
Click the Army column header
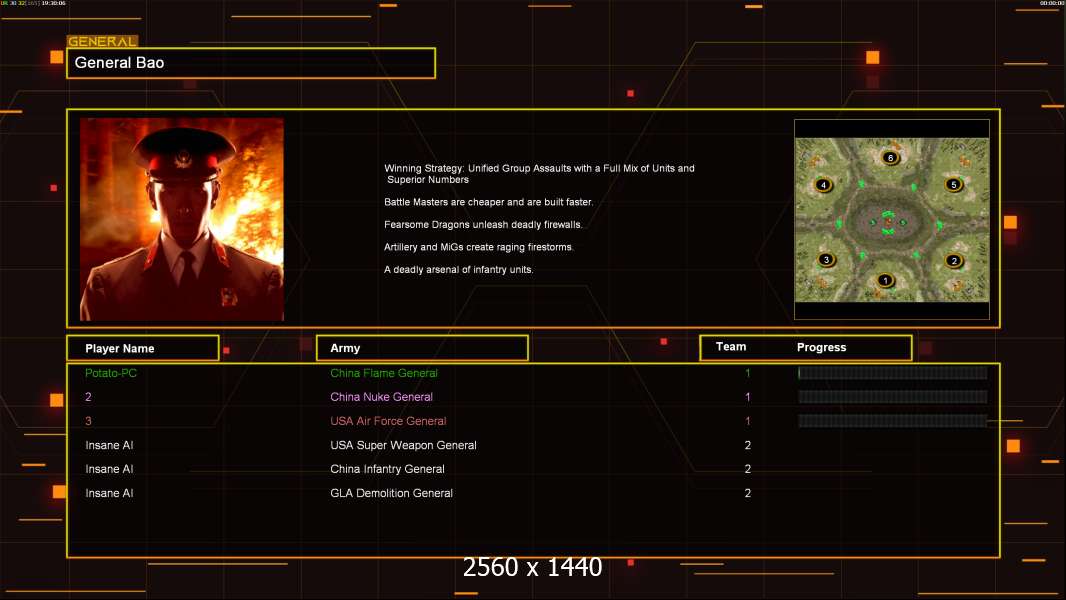pos(422,347)
